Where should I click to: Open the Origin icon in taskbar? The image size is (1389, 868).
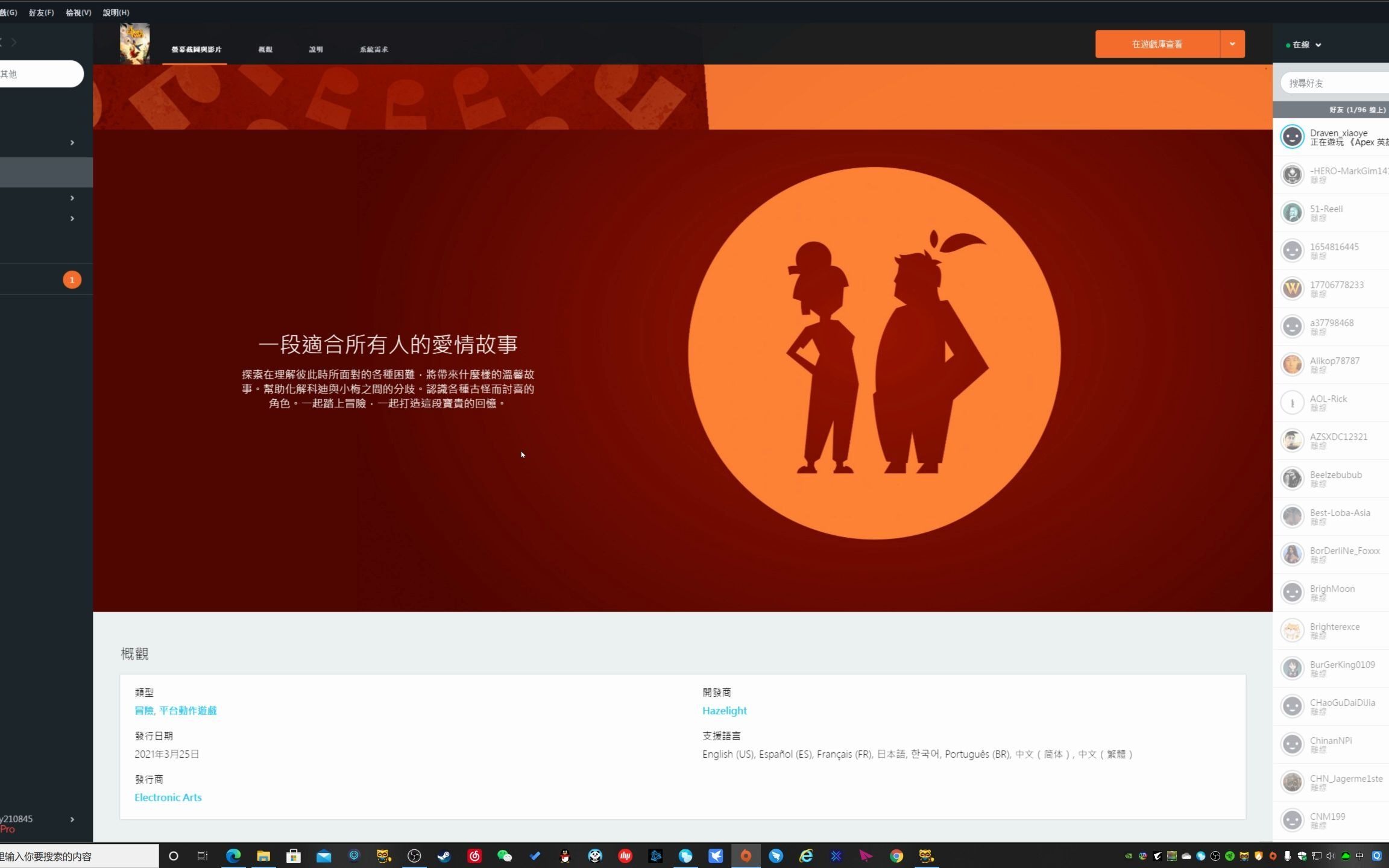coord(746,856)
